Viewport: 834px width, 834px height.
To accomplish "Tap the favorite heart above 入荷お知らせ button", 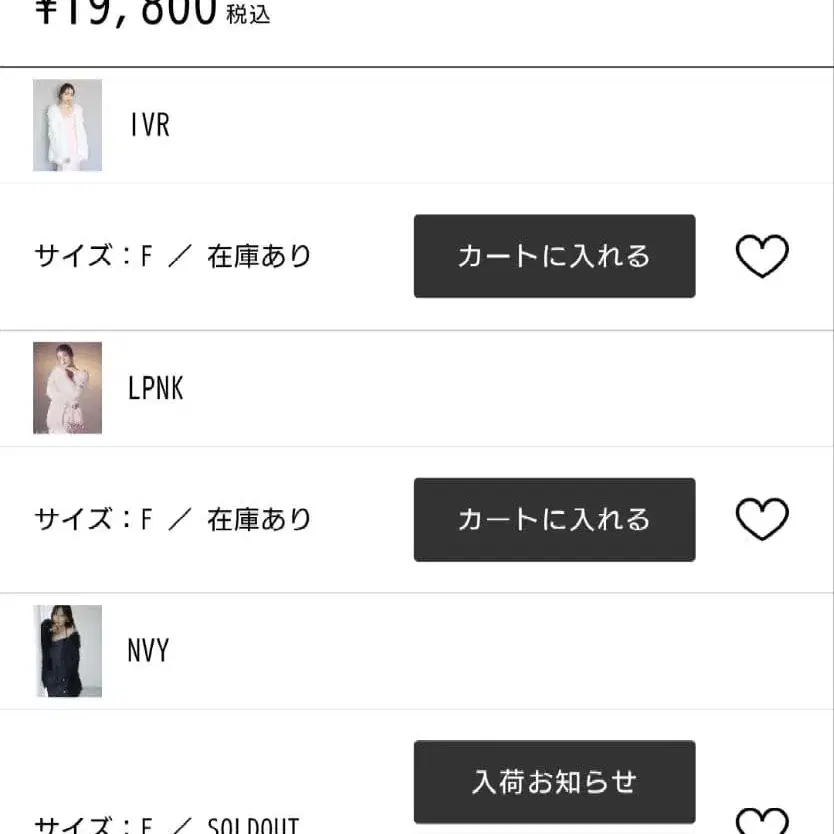I will pos(763,824).
